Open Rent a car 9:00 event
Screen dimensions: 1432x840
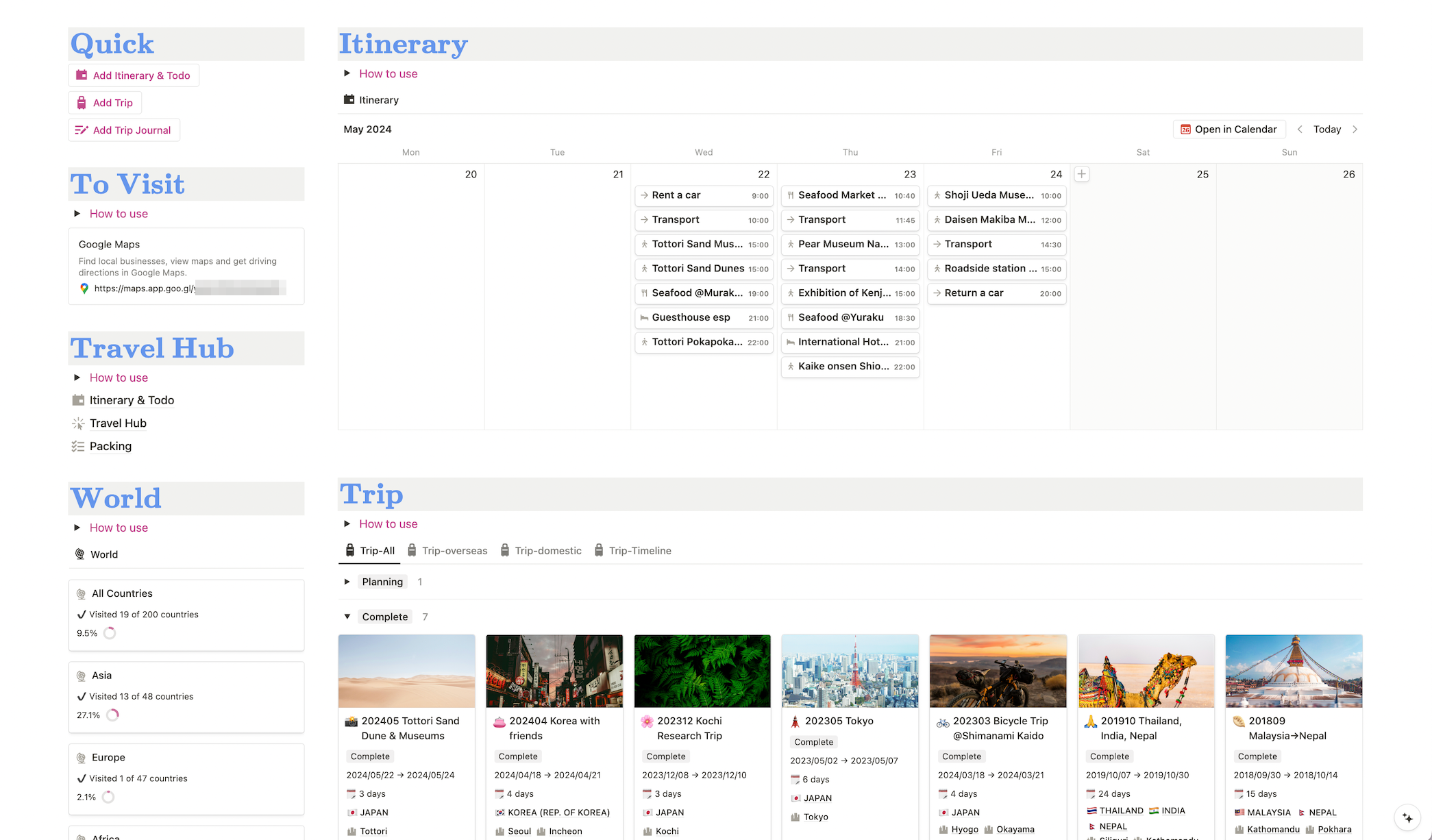pos(704,195)
